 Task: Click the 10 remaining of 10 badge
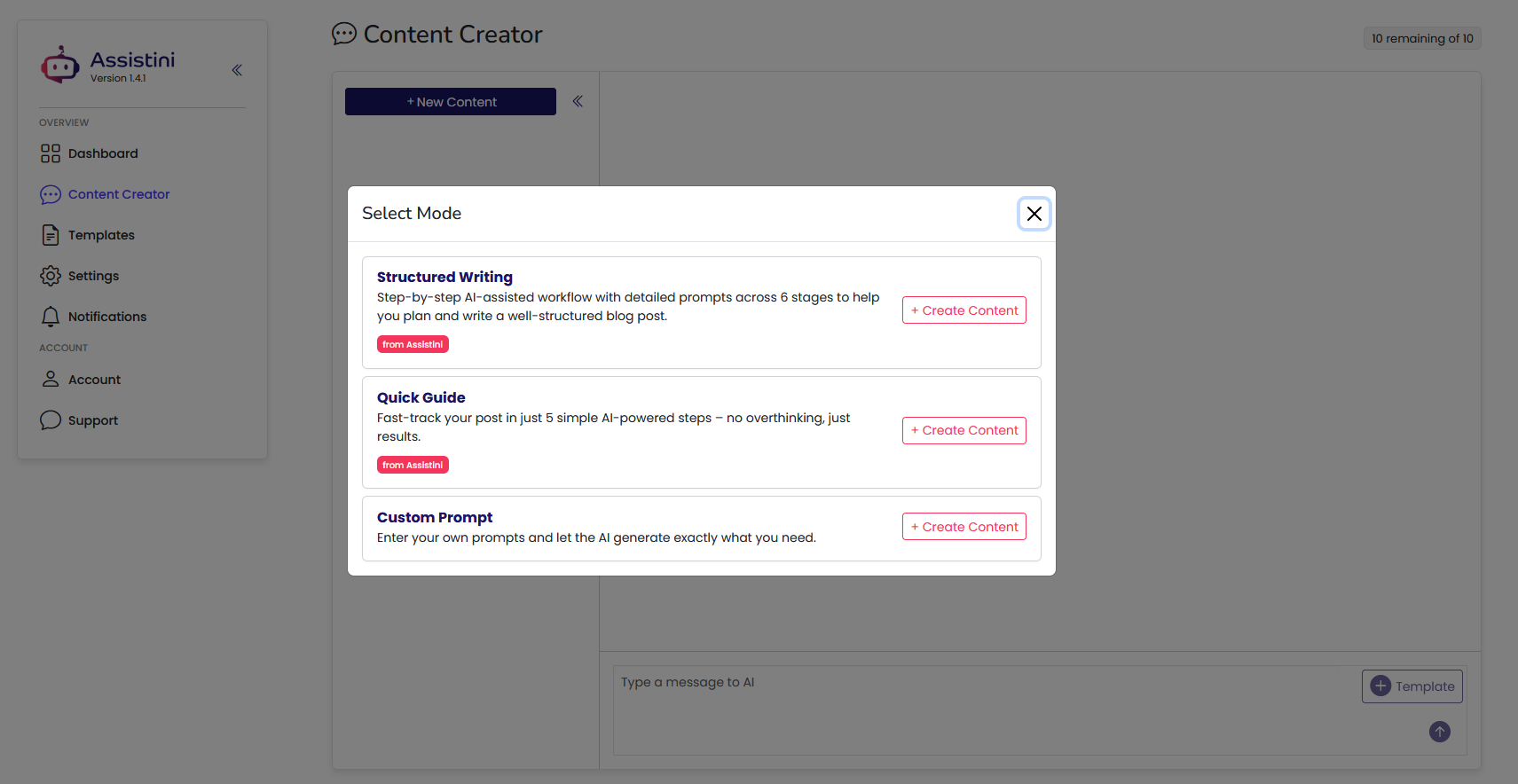[1422, 38]
